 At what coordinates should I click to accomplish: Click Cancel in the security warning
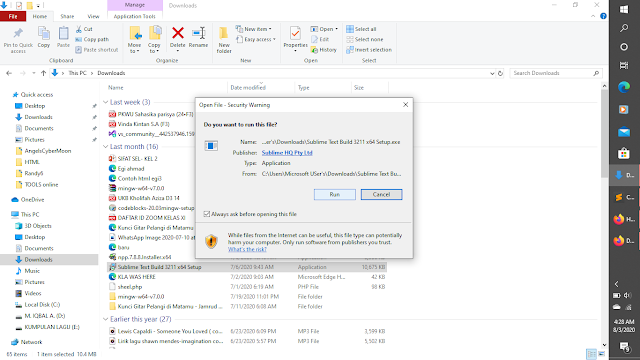click(x=381, y=194)
